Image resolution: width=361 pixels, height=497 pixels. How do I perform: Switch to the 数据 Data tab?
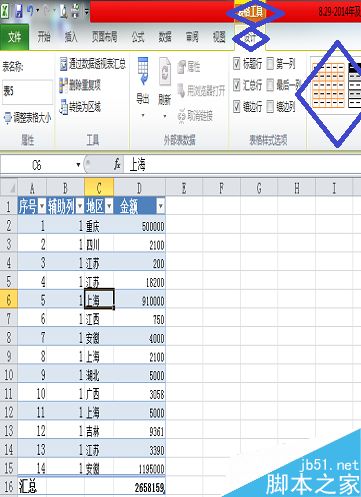[165, 37]
